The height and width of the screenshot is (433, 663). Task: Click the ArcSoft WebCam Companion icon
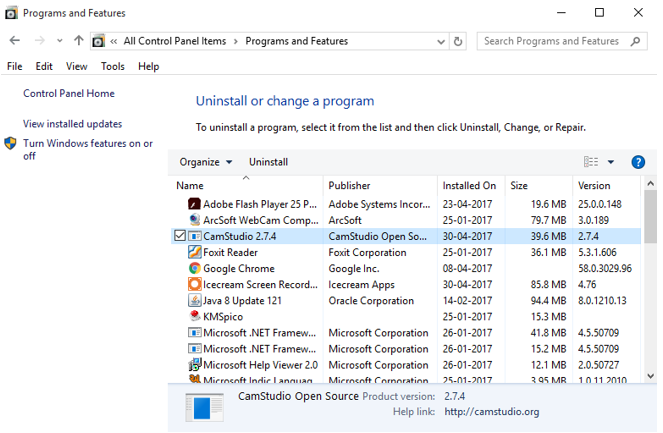pos(194,220)
